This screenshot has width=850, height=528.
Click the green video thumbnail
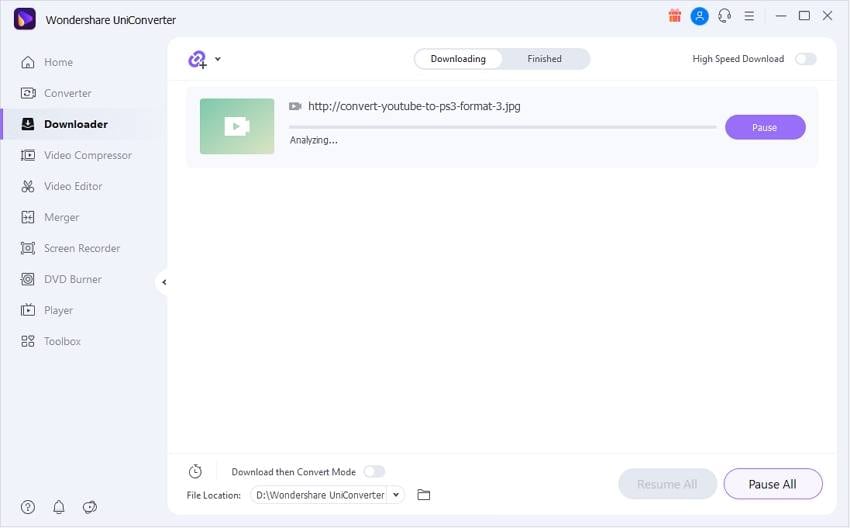pos(237,126)
